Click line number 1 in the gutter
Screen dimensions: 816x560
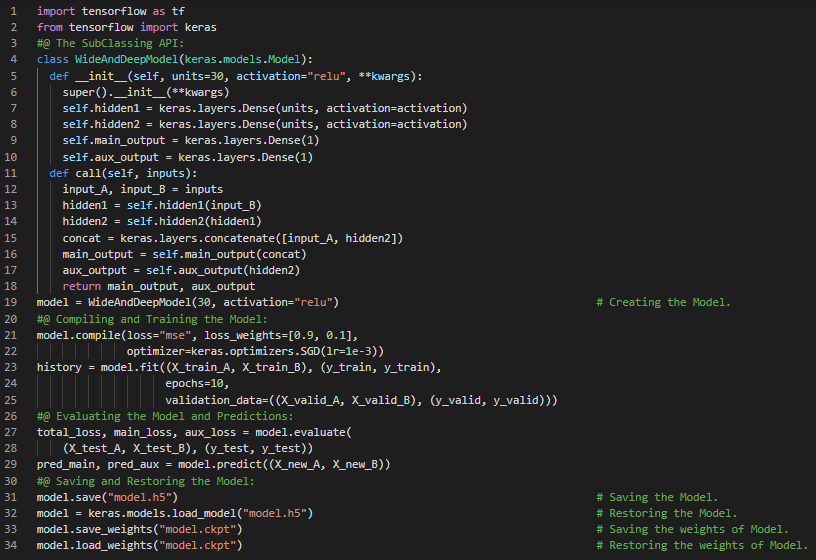pyautogui.click(x=15, y=12)
